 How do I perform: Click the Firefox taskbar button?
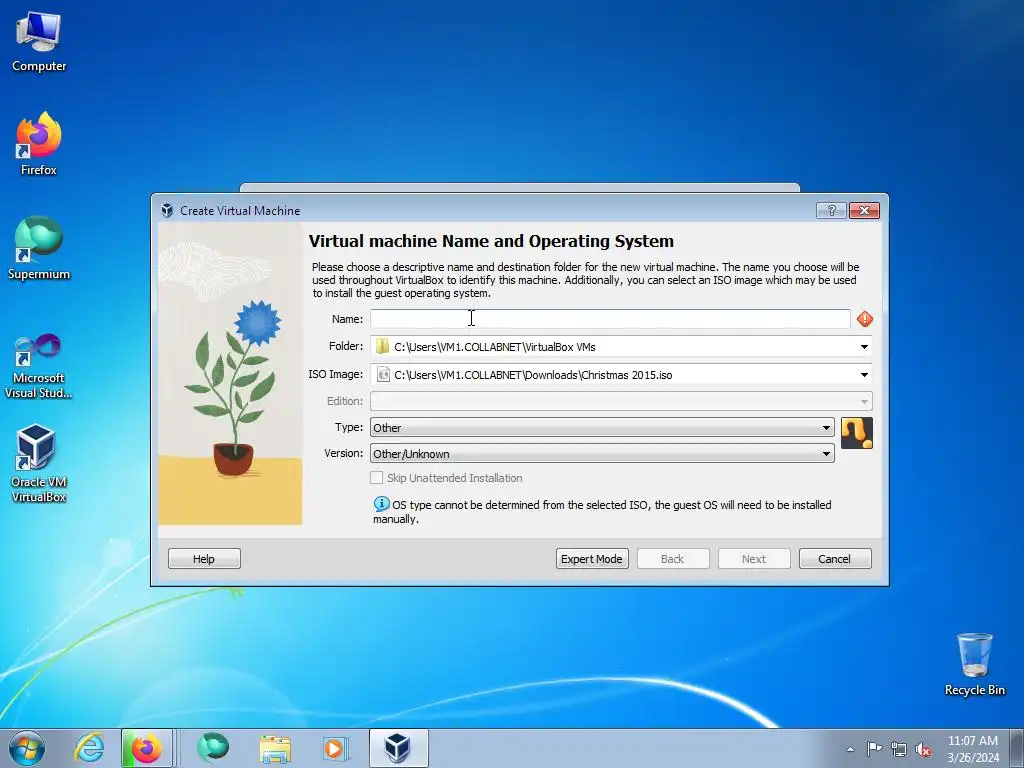pos(147,748)
